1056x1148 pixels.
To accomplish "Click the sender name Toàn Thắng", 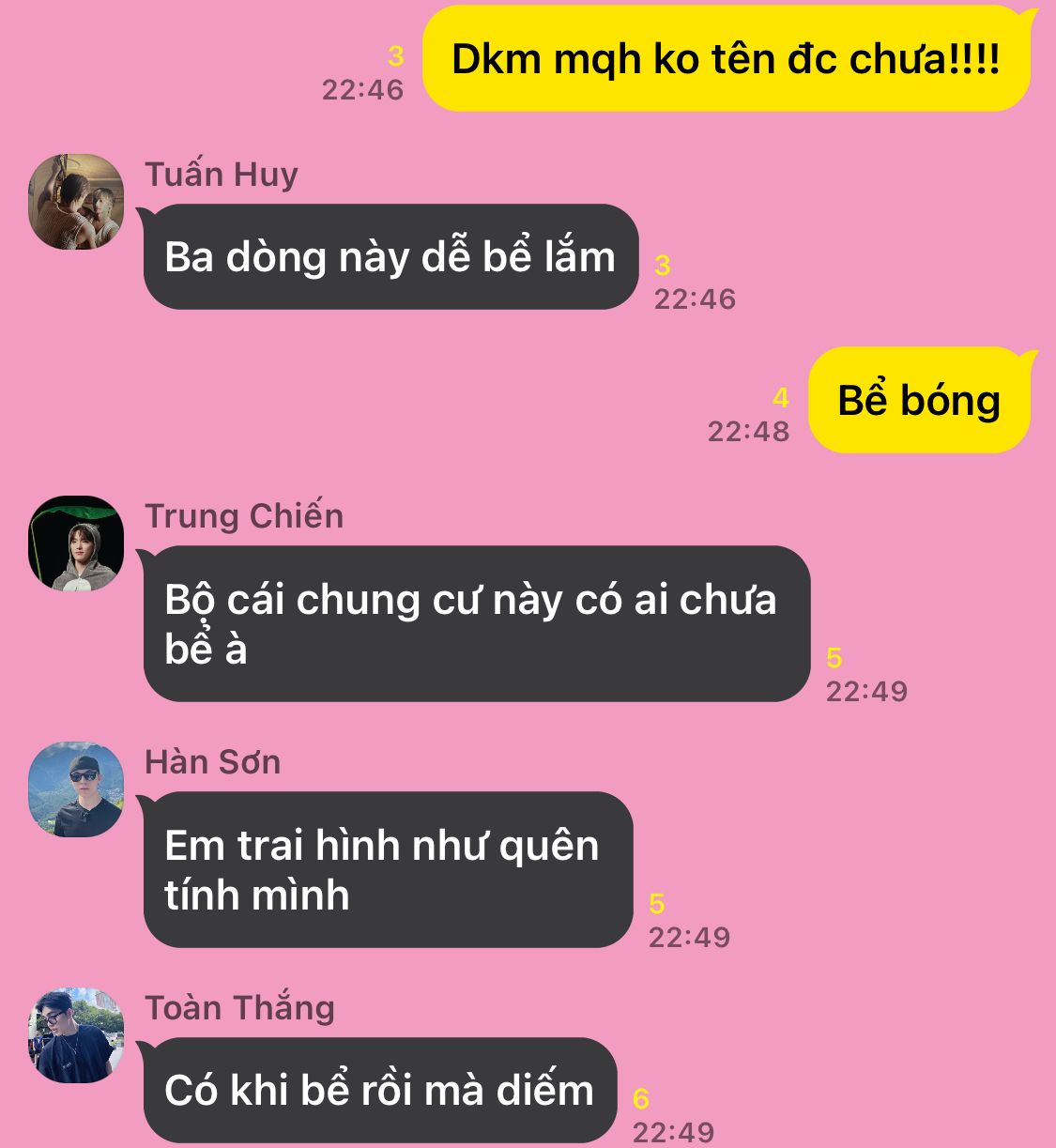I will pos(240,1008).
